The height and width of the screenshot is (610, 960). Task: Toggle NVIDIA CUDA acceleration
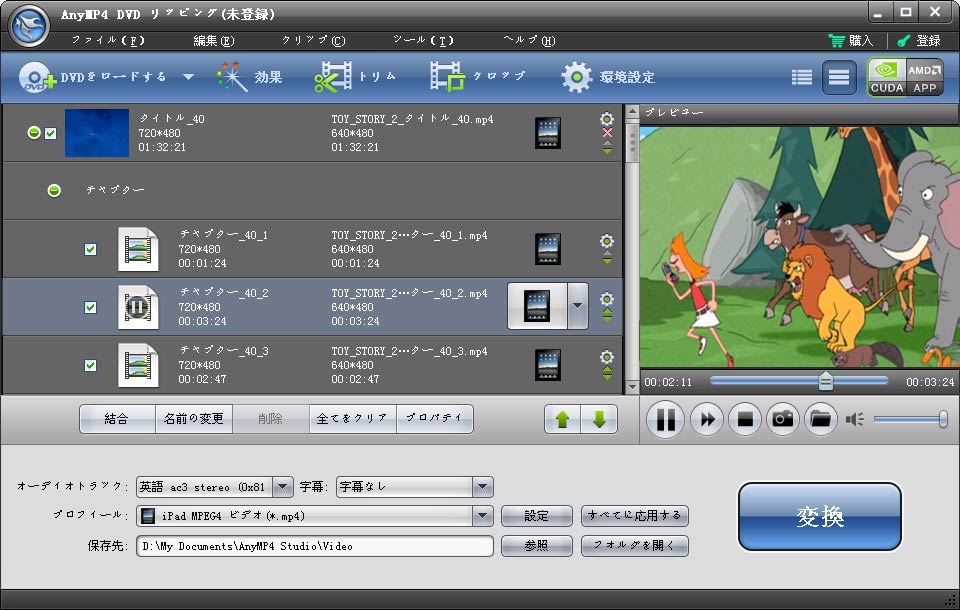pyautogui.click(x=887, y=77)
